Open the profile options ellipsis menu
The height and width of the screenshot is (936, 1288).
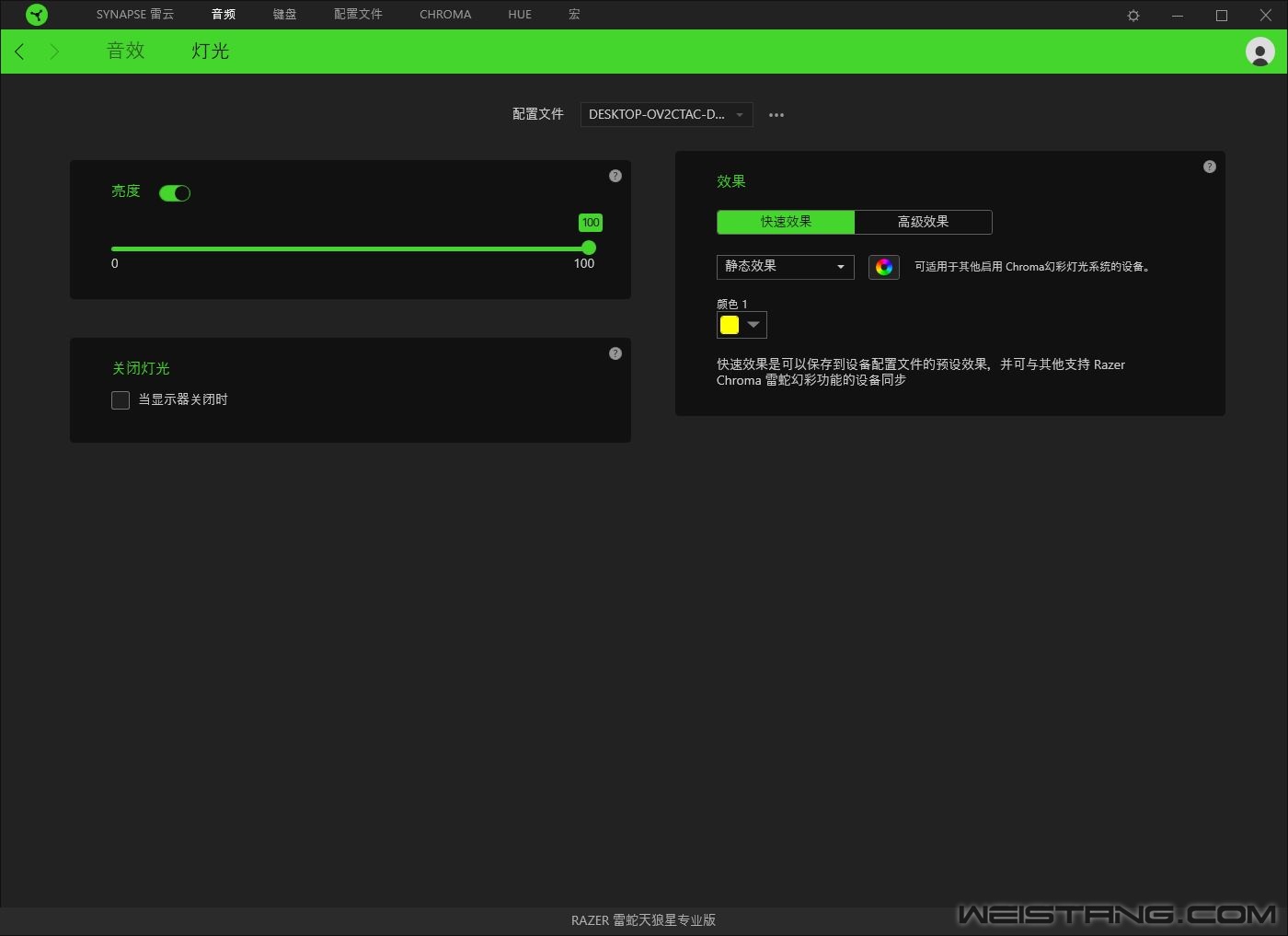pos(776,115)
